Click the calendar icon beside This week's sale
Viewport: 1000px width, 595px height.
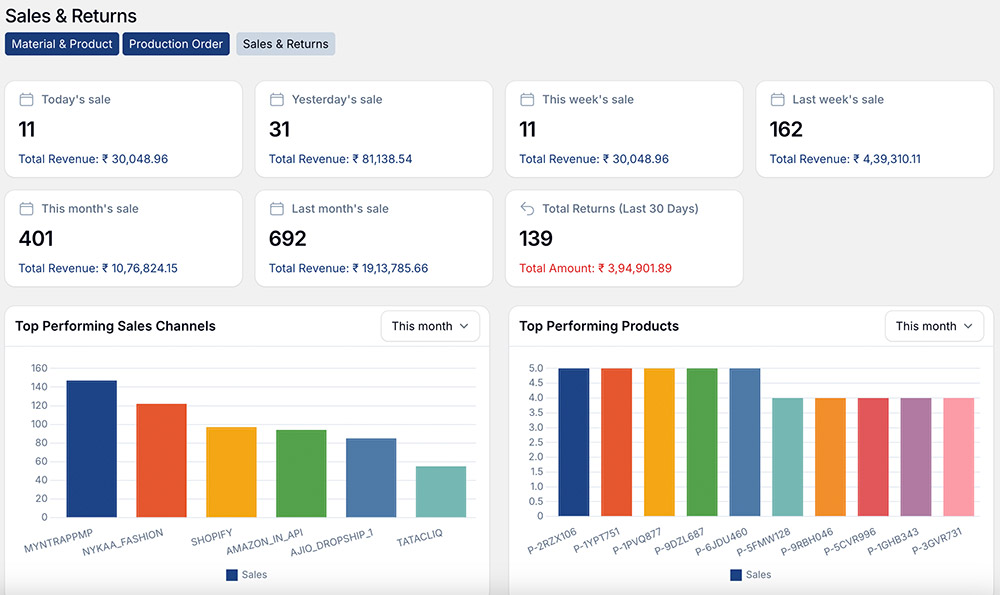527,100
